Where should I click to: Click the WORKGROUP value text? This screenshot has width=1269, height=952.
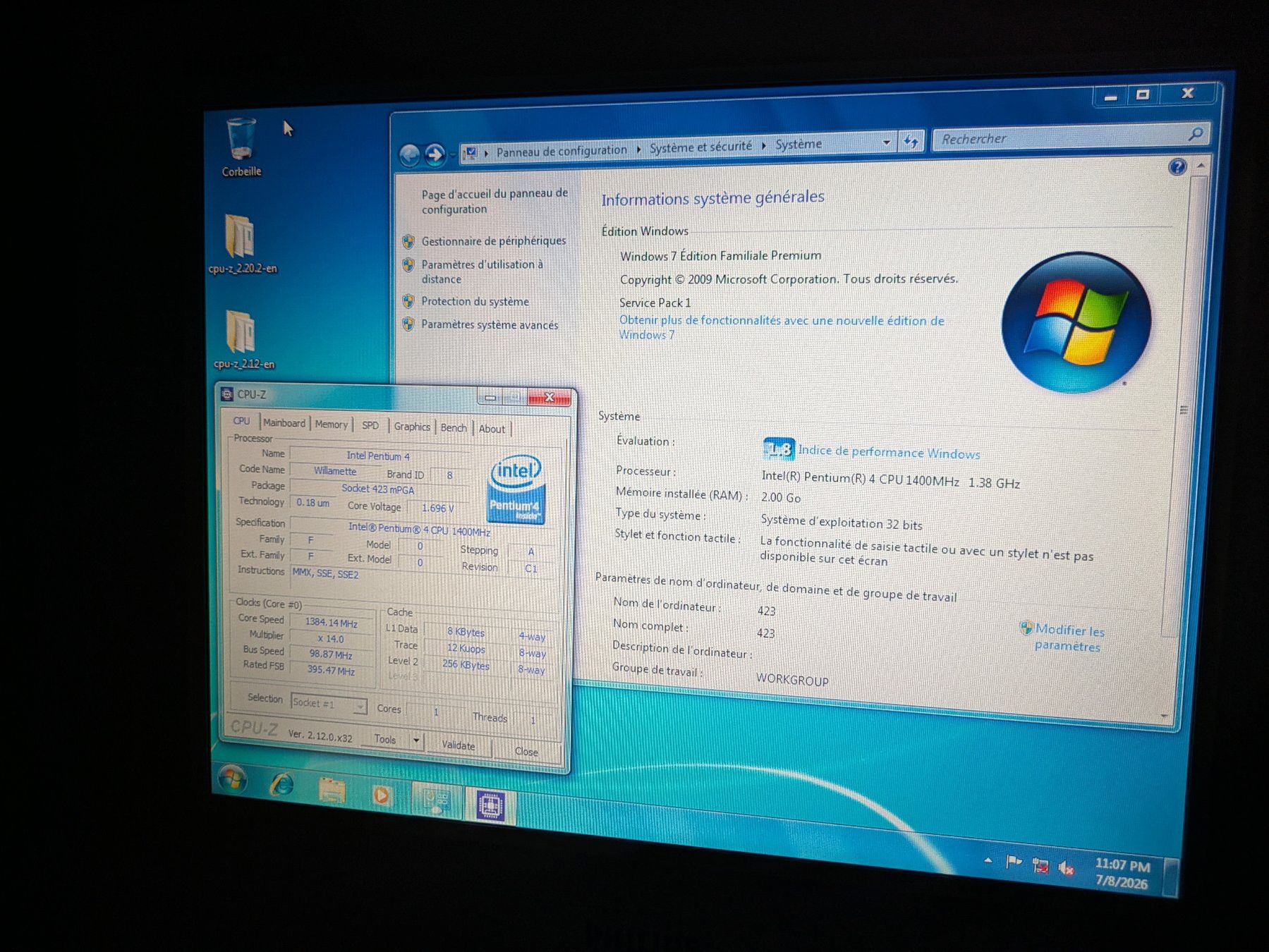792,680
